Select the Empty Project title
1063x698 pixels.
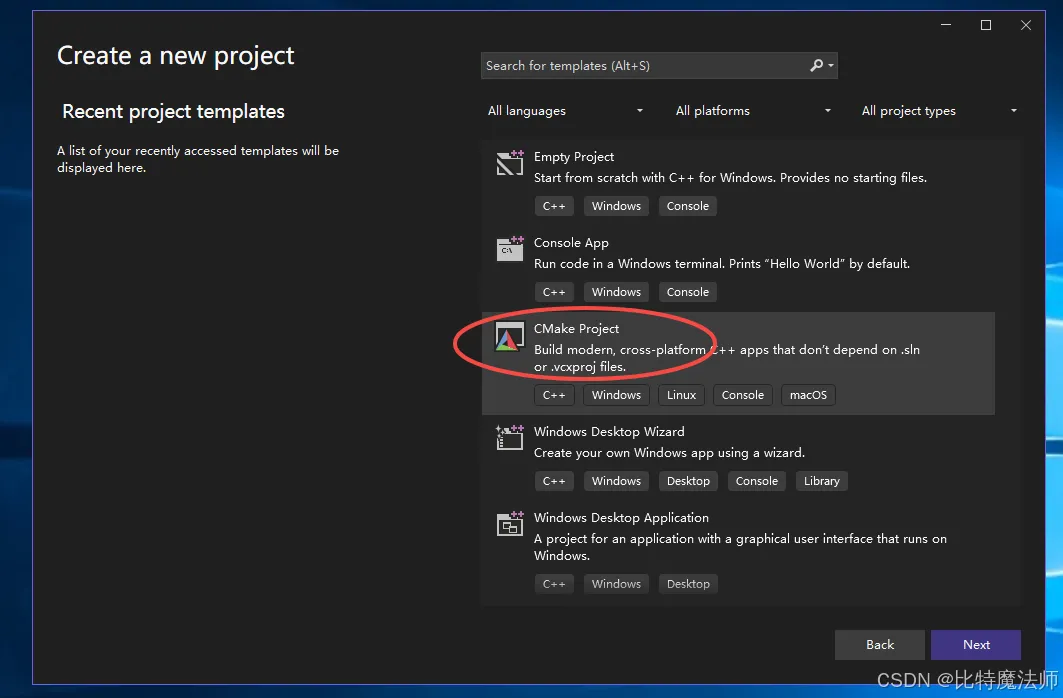[574, 157]
